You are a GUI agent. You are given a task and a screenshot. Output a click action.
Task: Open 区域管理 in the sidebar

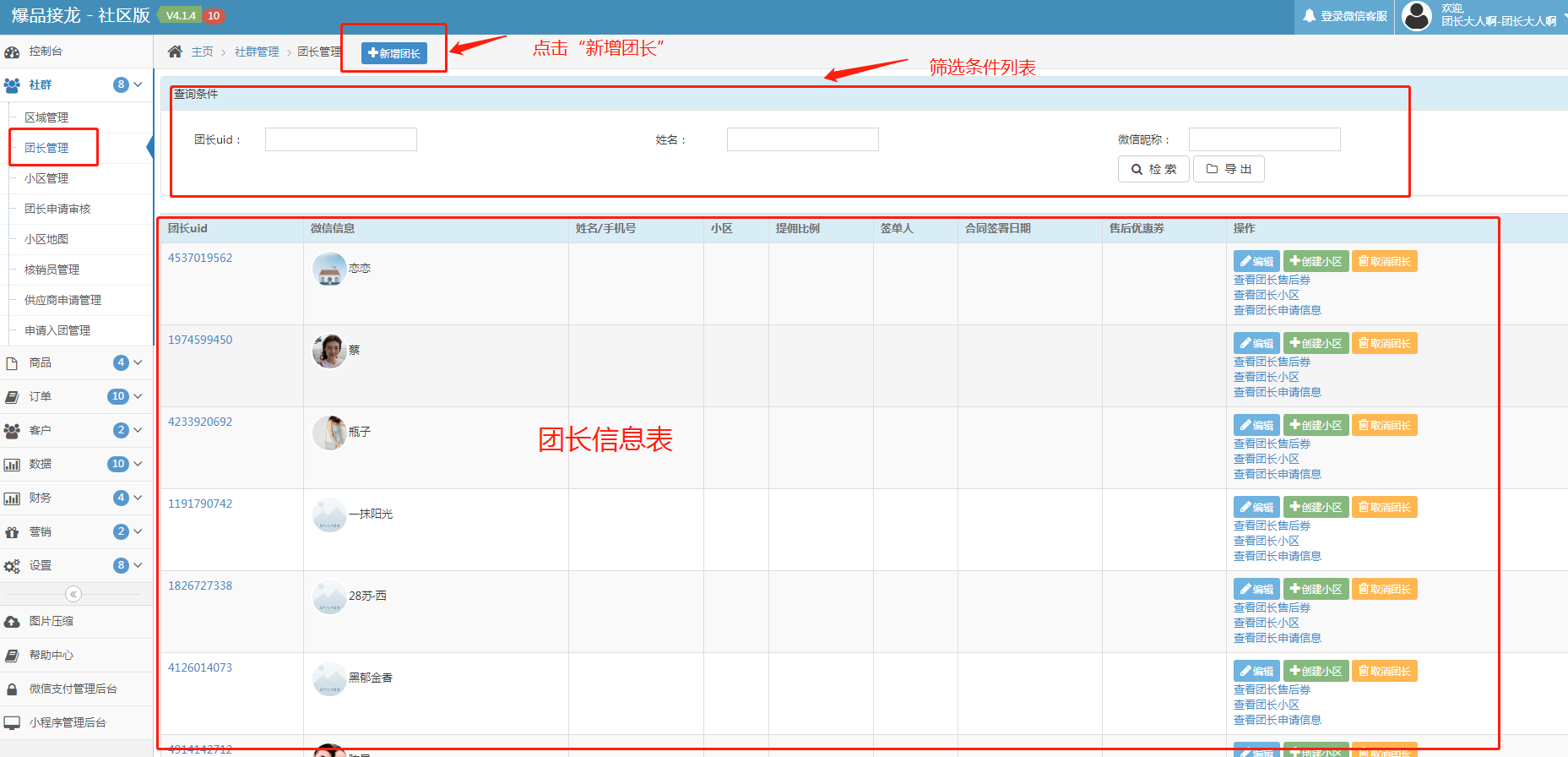46,117
